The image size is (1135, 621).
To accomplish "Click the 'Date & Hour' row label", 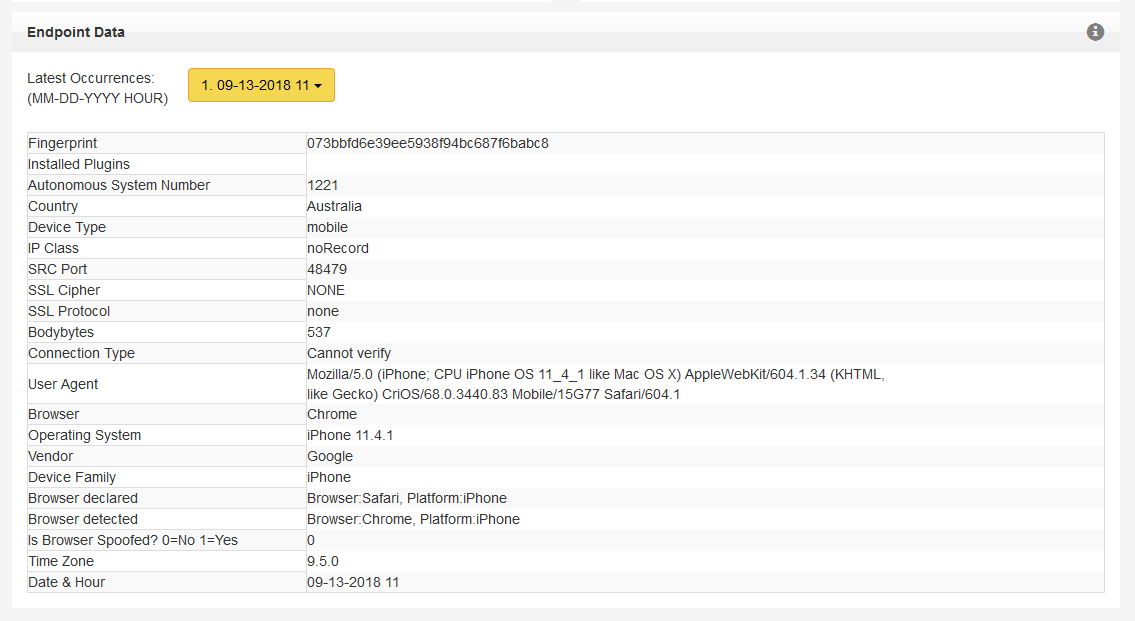I will [x=67, y=582].
